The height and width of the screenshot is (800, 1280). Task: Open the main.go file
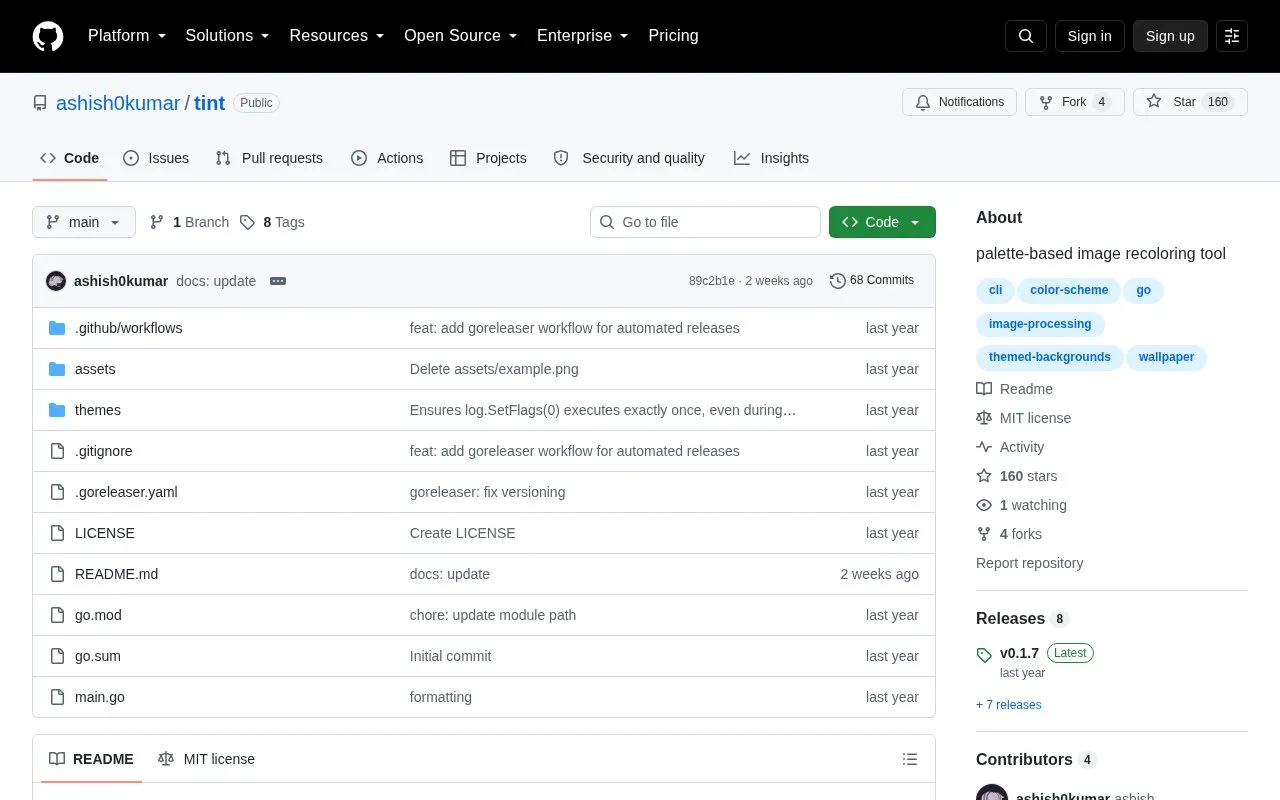coord(100,697)
